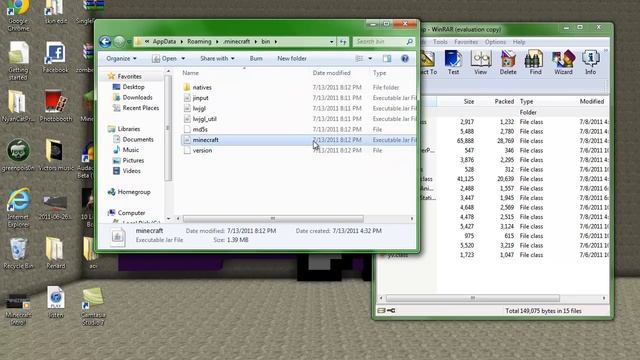Open the view options dropdown arrow
640x360 pixels.
[370, 59]
